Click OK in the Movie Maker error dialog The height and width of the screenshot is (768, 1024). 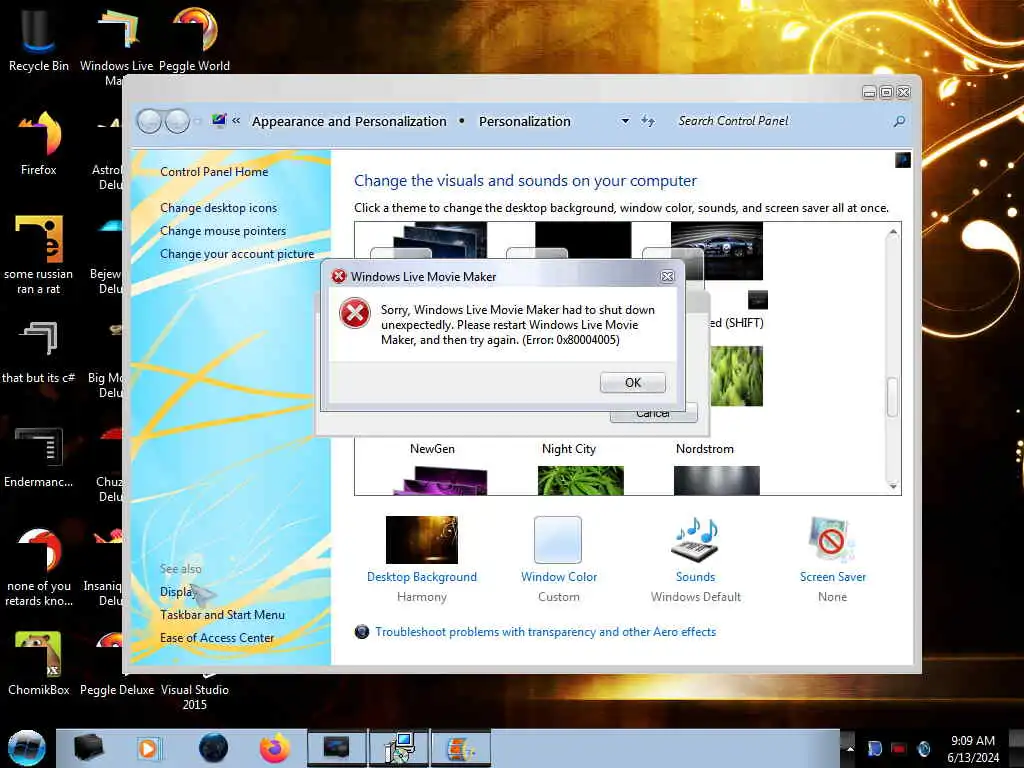pyautogui.click(x=632, y=382)
